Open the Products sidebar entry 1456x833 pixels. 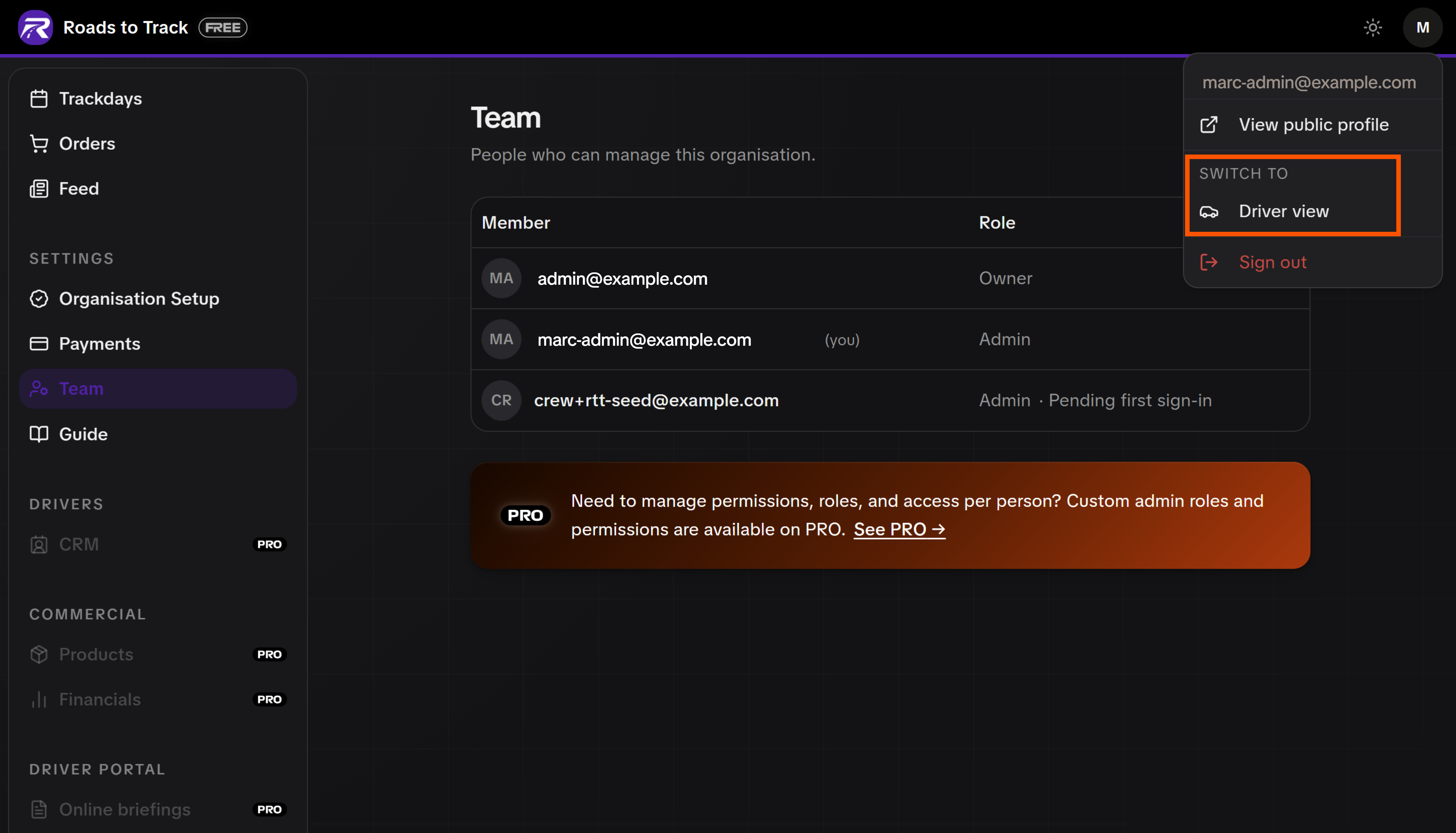(157, 654)
